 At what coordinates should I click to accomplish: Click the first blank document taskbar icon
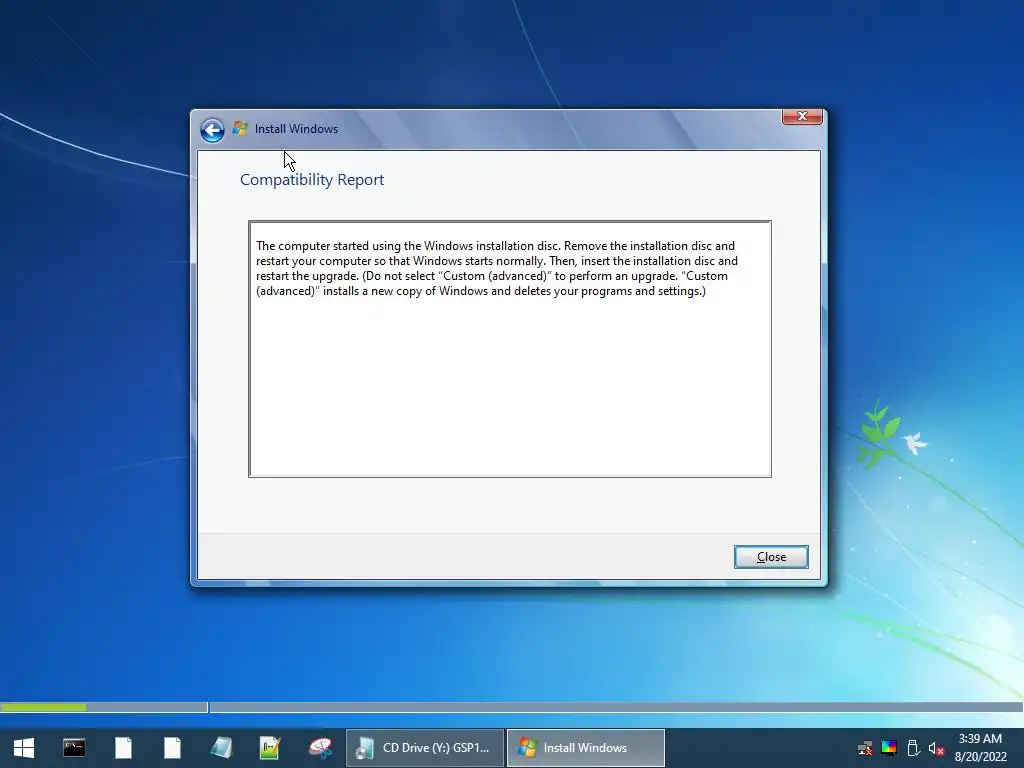123,748
